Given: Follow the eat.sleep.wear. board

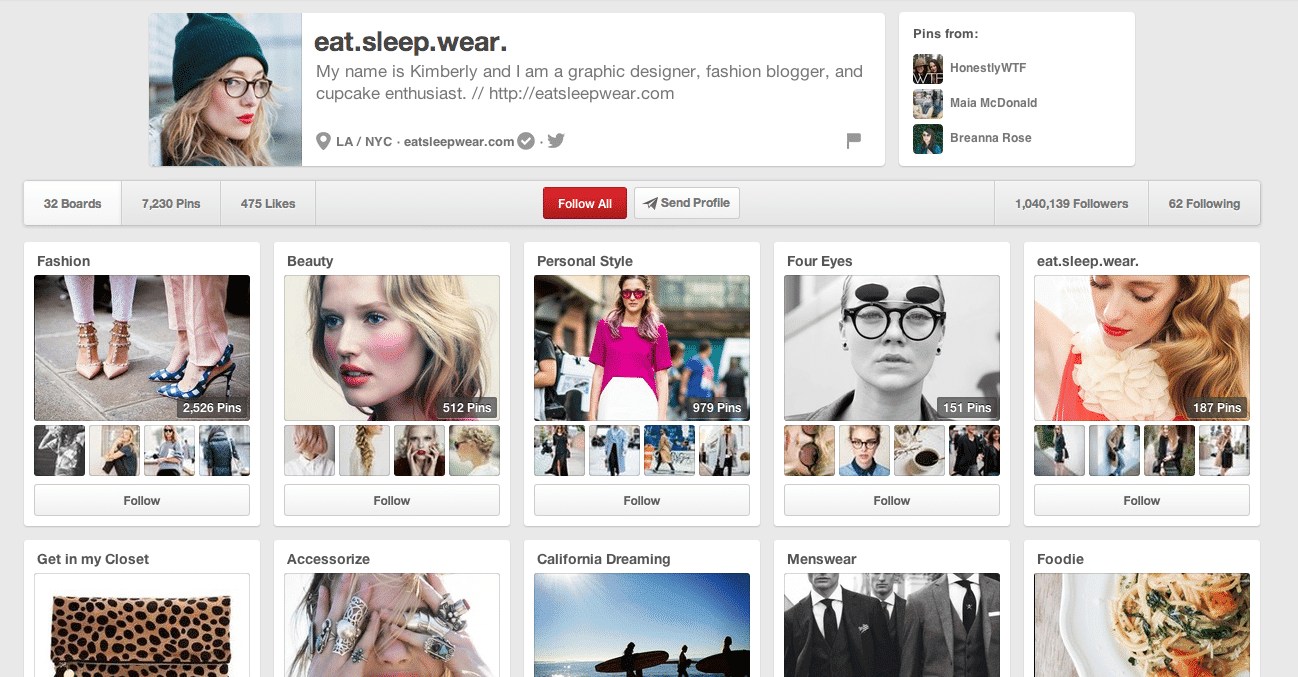Looking at the screenshot, I should tap(1142, 500).
